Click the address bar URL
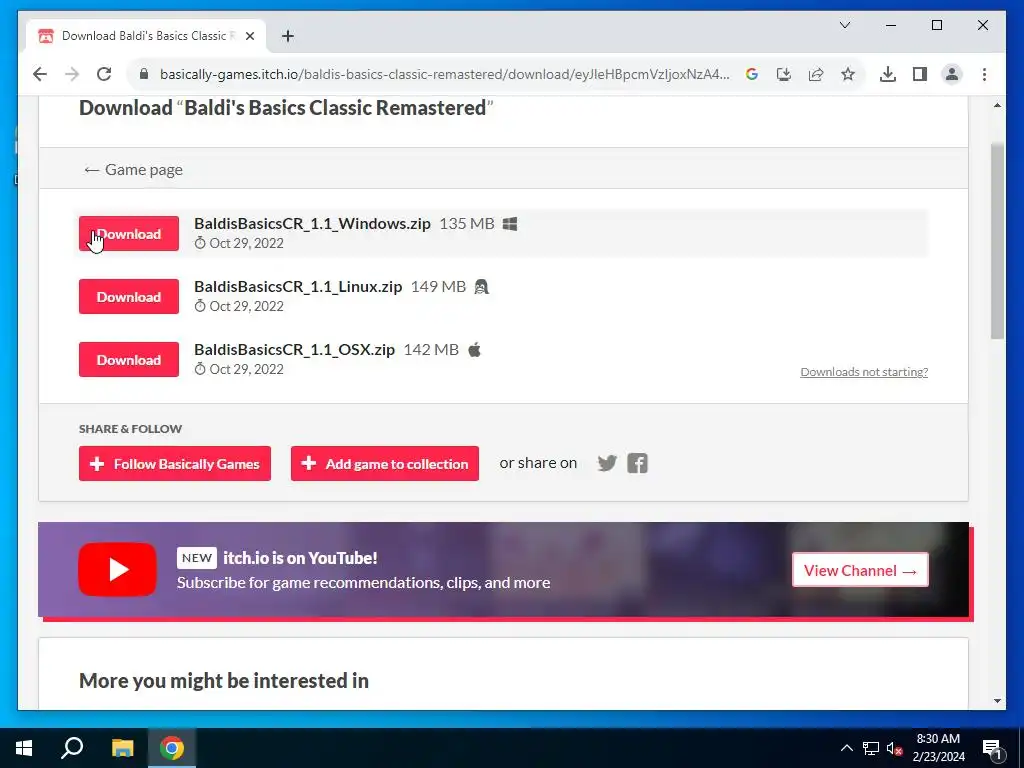The width and height of the screenshot is (1024, 768). (x=444, y=74)
